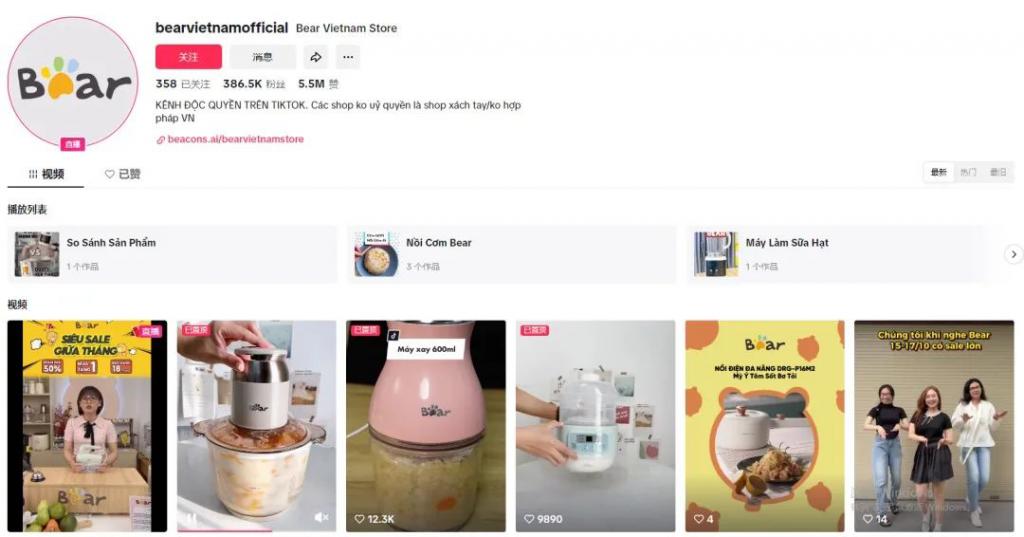Select the 热门 sort option
The height and width of the screenshot is (537, 1024).
968,172
